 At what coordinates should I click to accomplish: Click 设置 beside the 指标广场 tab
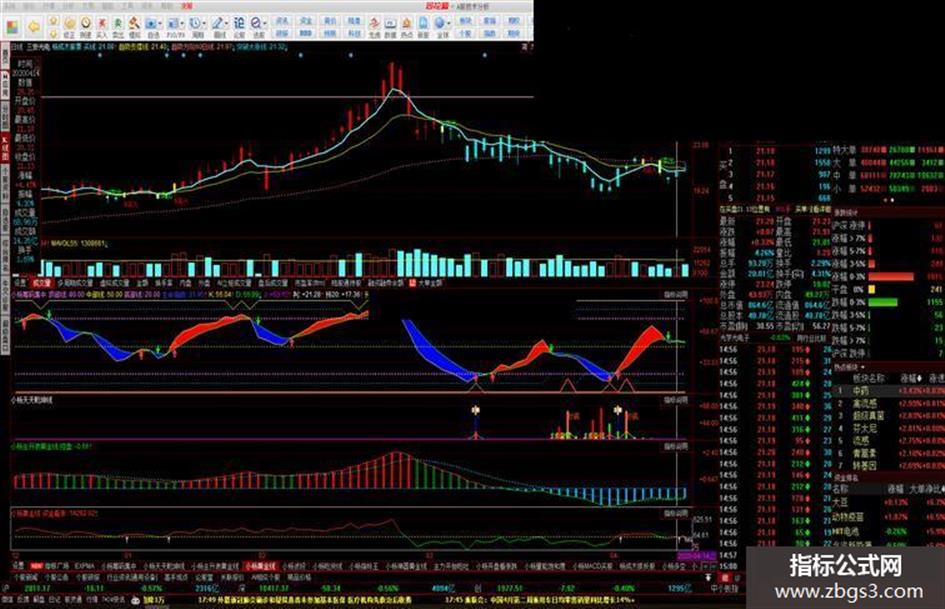pyautogui.click(x=19, y=566)
